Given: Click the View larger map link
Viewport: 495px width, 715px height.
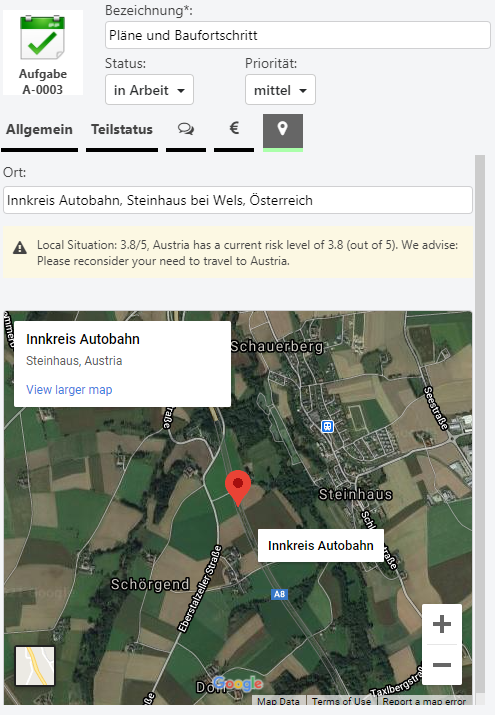Looking at the screenshot, I should [x=69, y=390].
